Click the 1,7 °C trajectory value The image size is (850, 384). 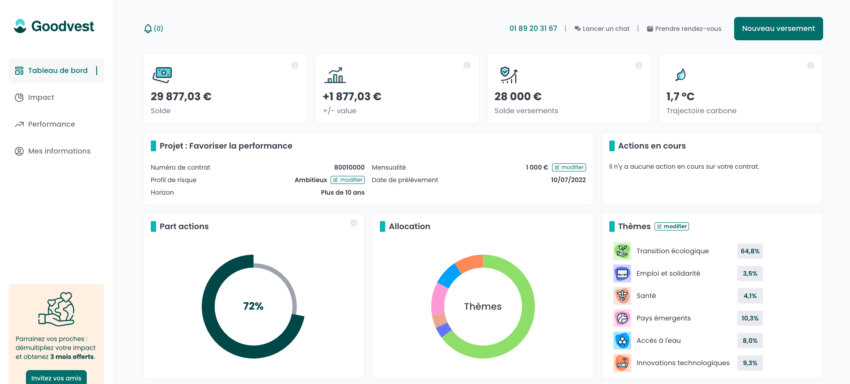680,97
